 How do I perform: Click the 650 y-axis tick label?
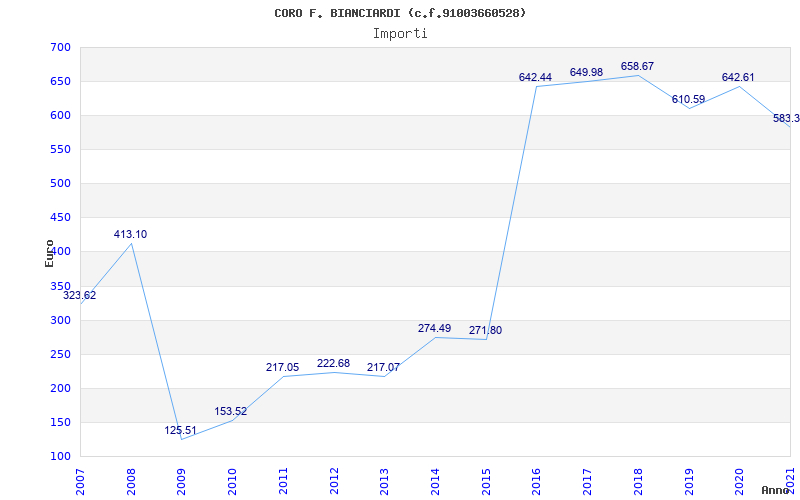tap(60, 82)
